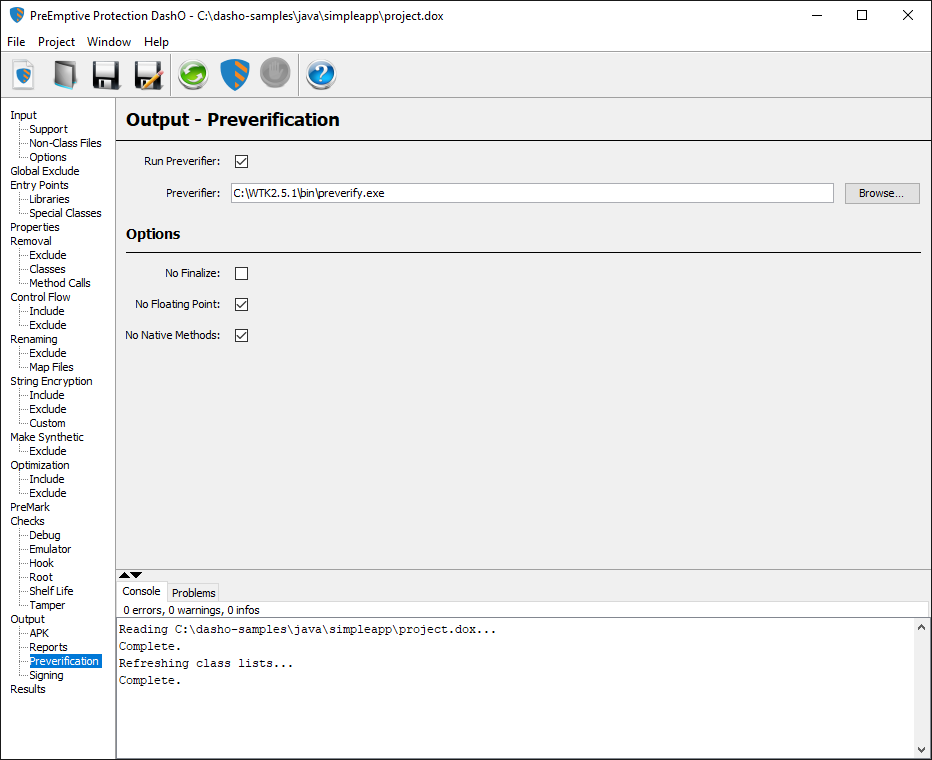Select Non-Class Files tree item
This screenshot has height=760, width=932.
tap(65, 143)
